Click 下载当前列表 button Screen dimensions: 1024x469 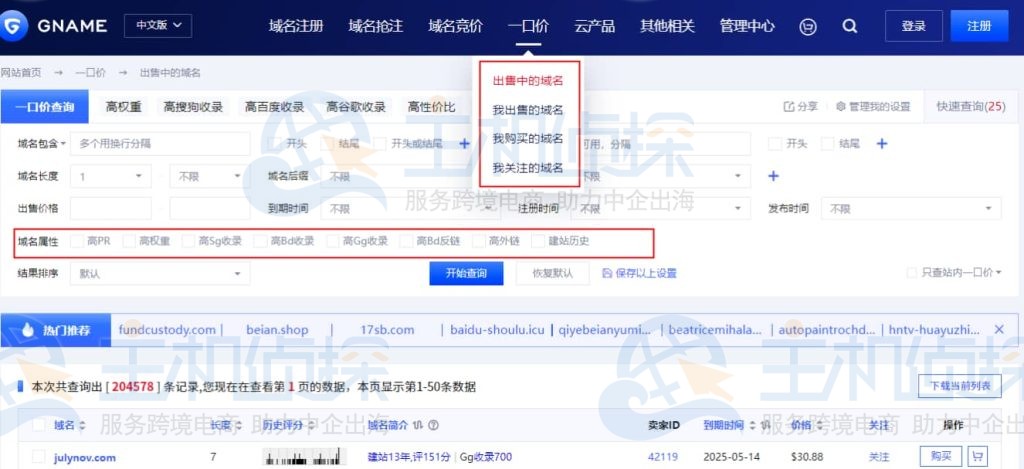959,386
